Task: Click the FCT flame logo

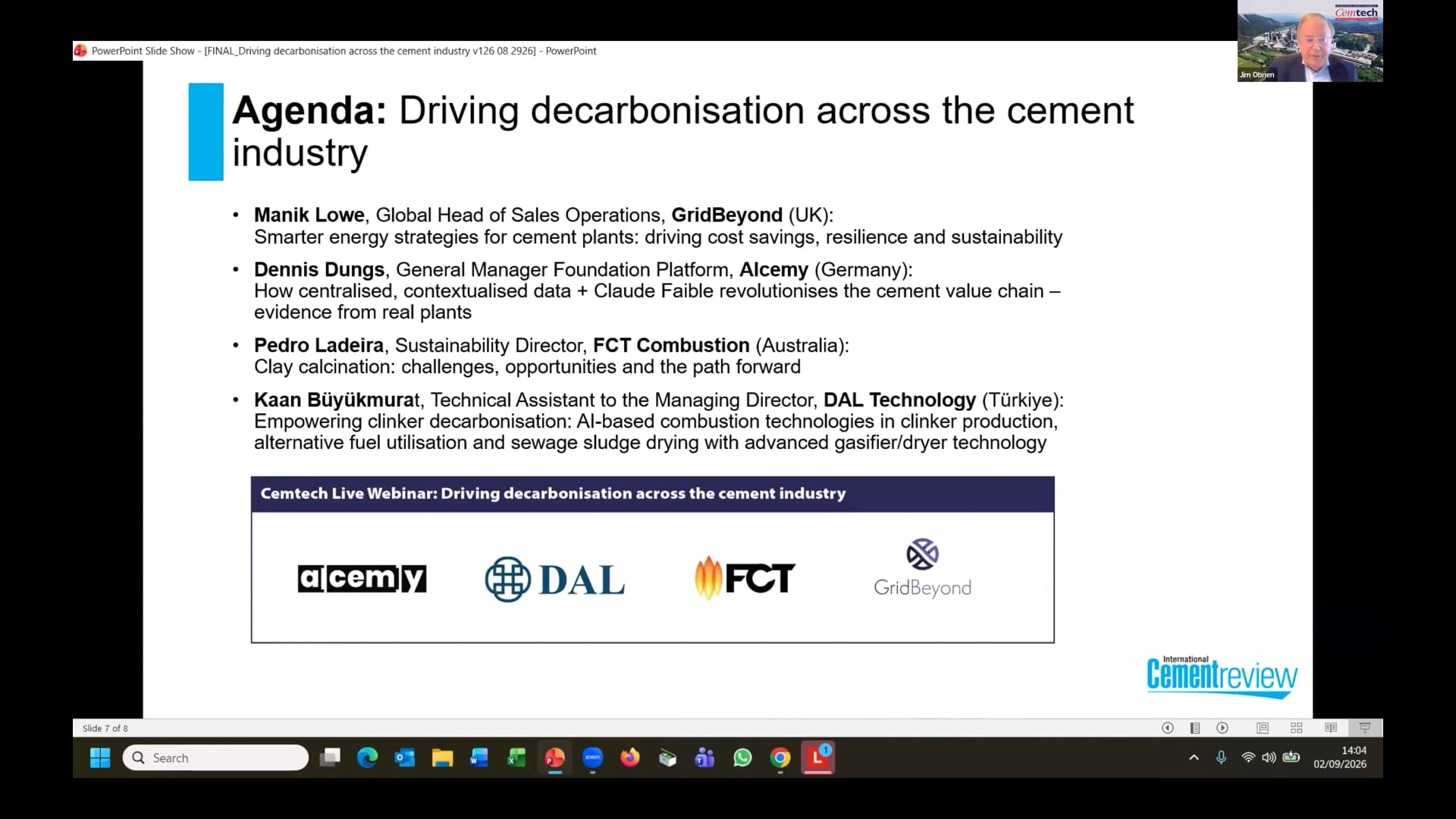Action: coord(745,579)
